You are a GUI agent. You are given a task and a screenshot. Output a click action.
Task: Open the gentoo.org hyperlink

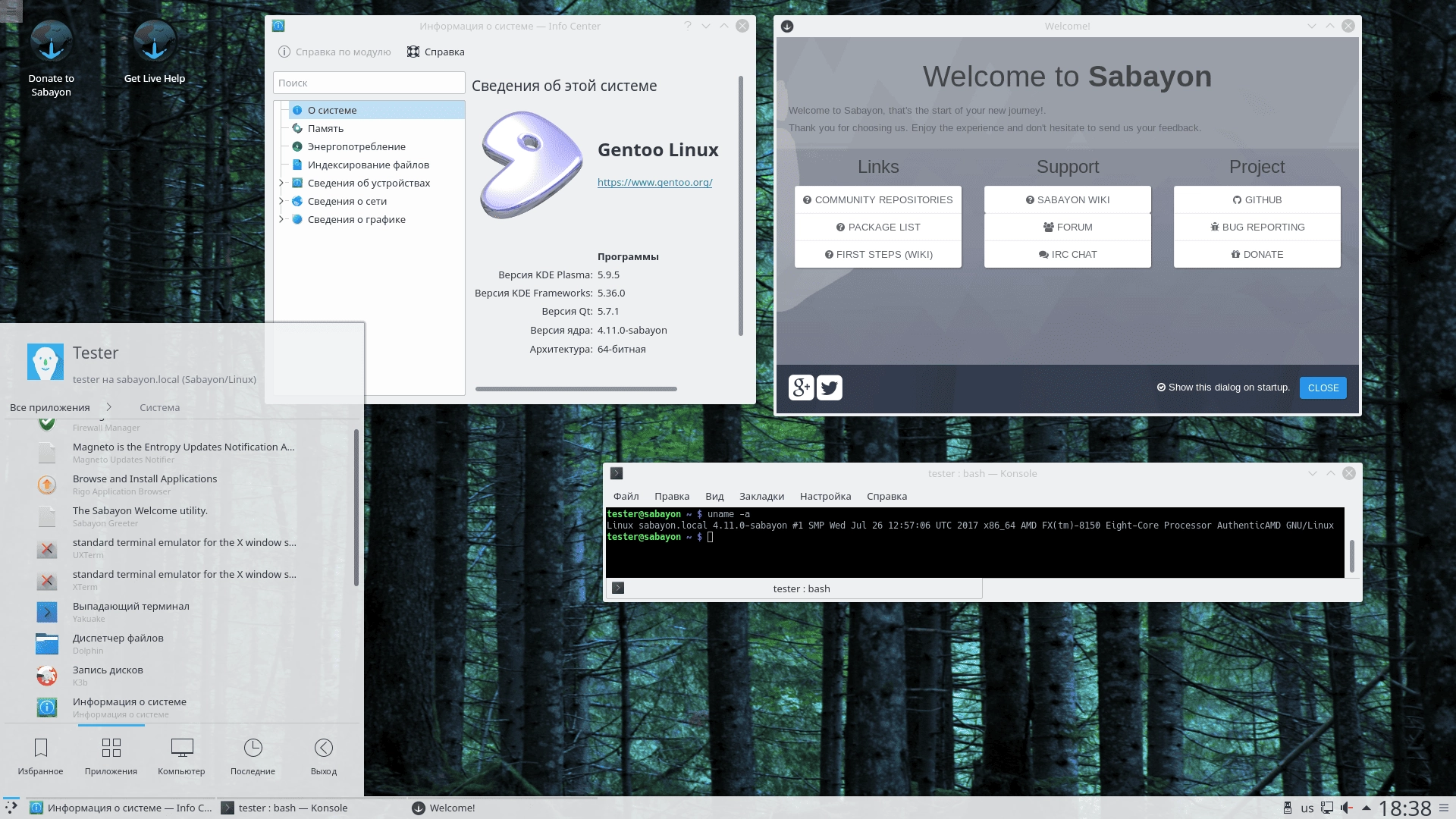tap(654, 182)
